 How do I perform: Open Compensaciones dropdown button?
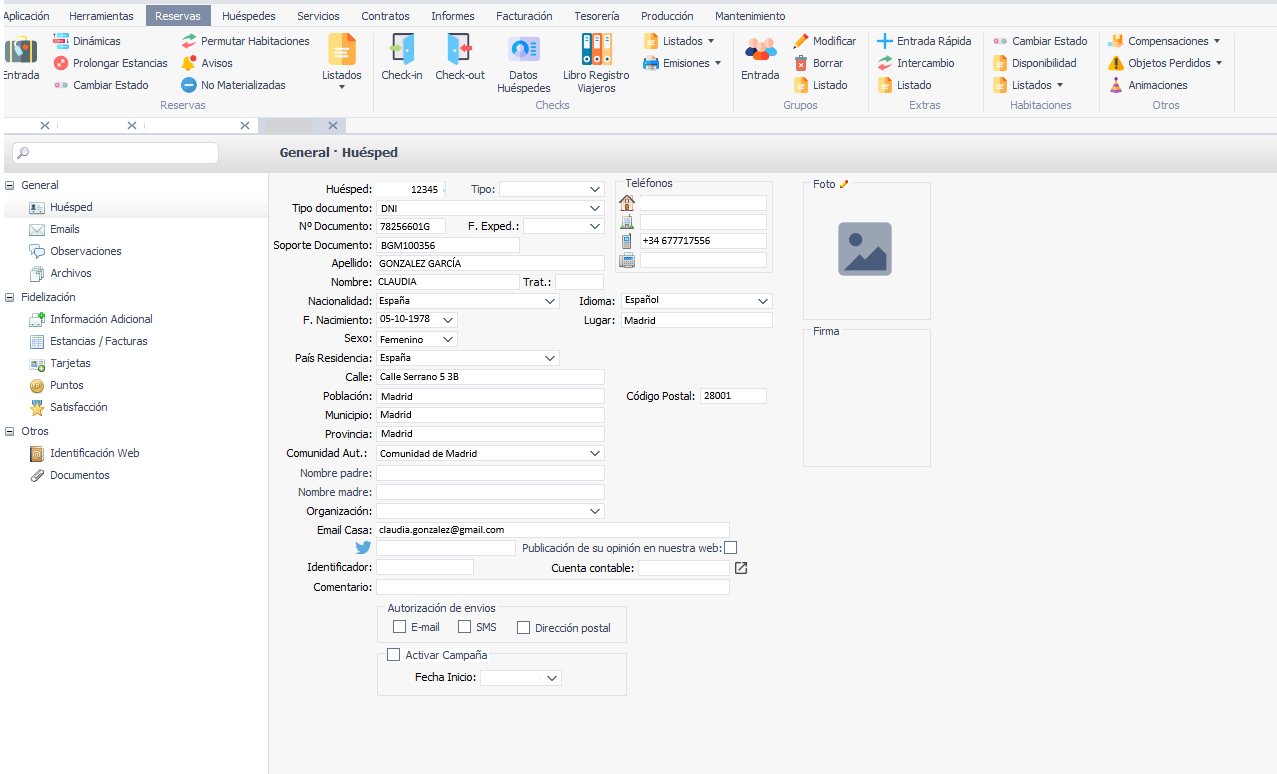point(1165,41)
